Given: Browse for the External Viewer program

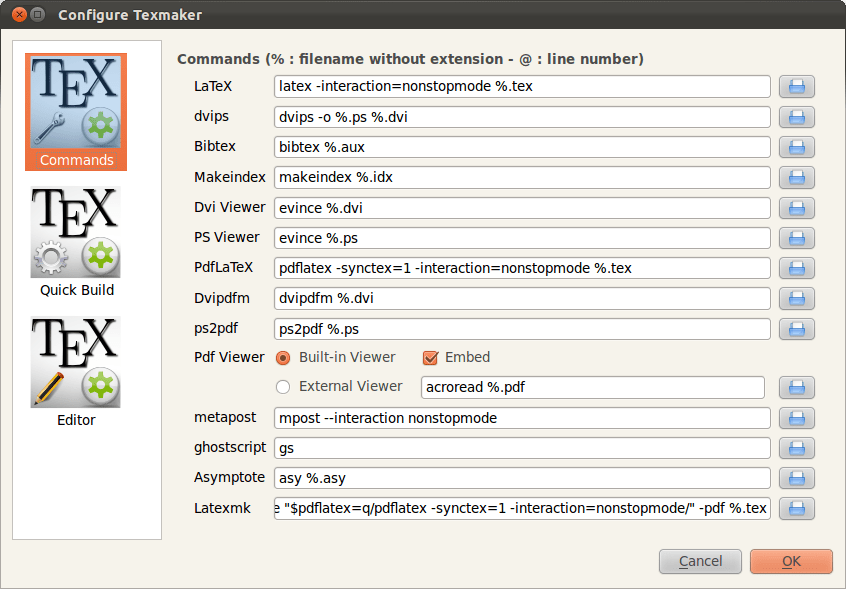Looking at the screenshot, I should pos(797,388).
